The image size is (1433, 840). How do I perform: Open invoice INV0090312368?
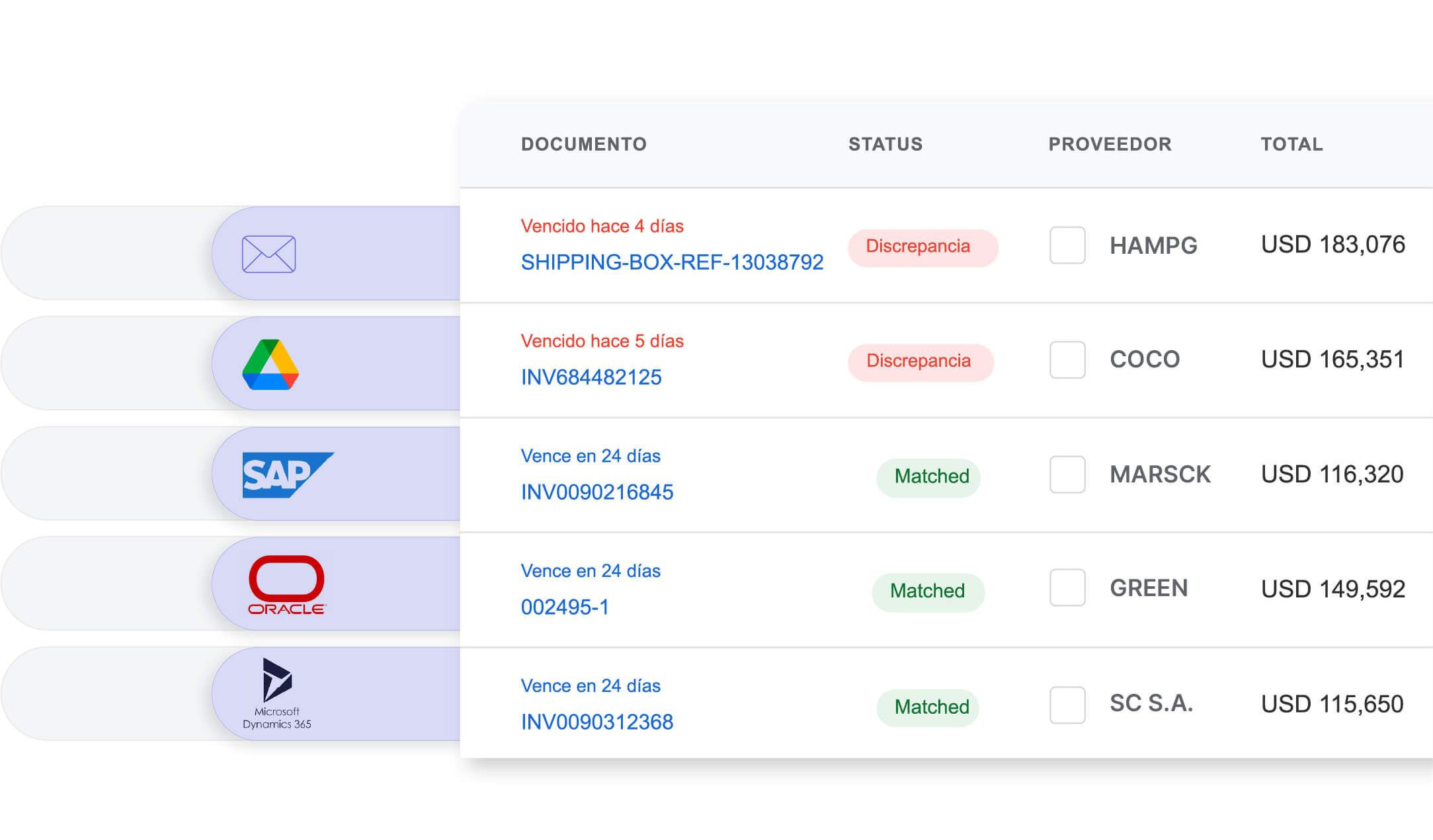(x=596, y=722)
